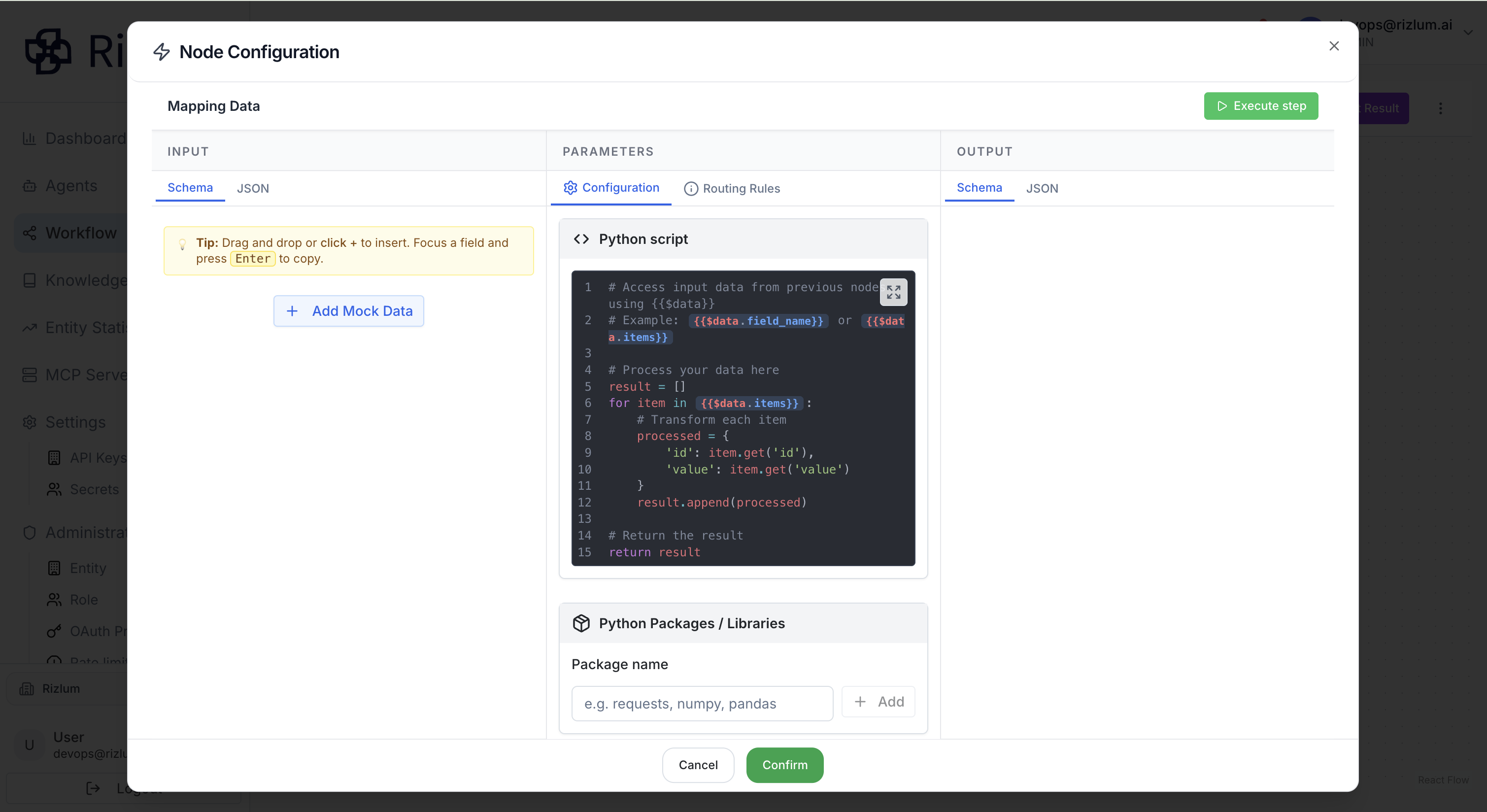Close the Node Configuration dialog
The height and width of the screenshot is (812, 1487).
click(x=1333, y=46)
